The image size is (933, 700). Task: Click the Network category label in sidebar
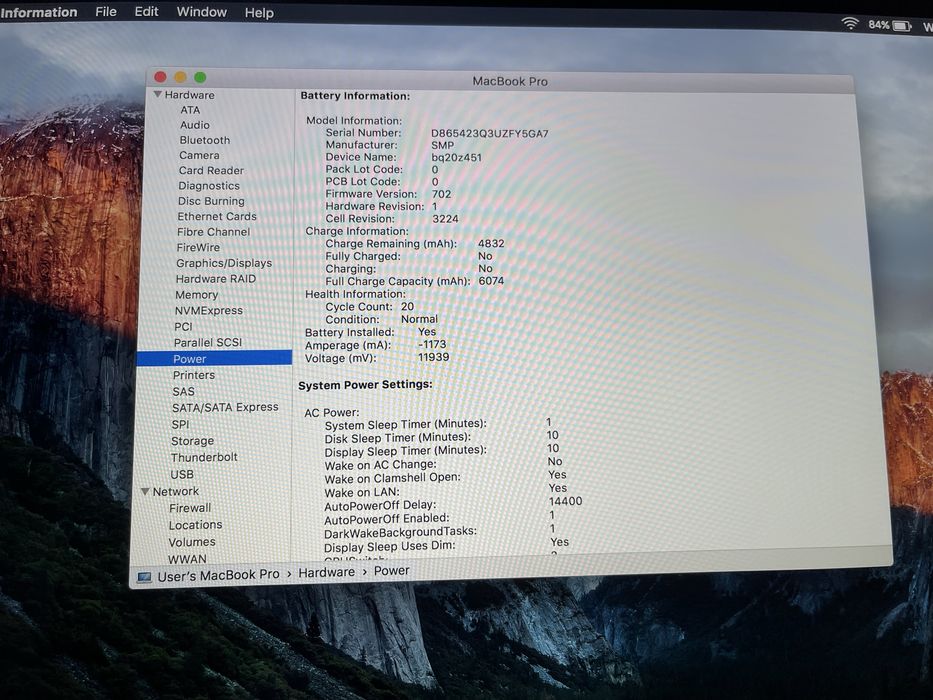(x=176, y=492)
